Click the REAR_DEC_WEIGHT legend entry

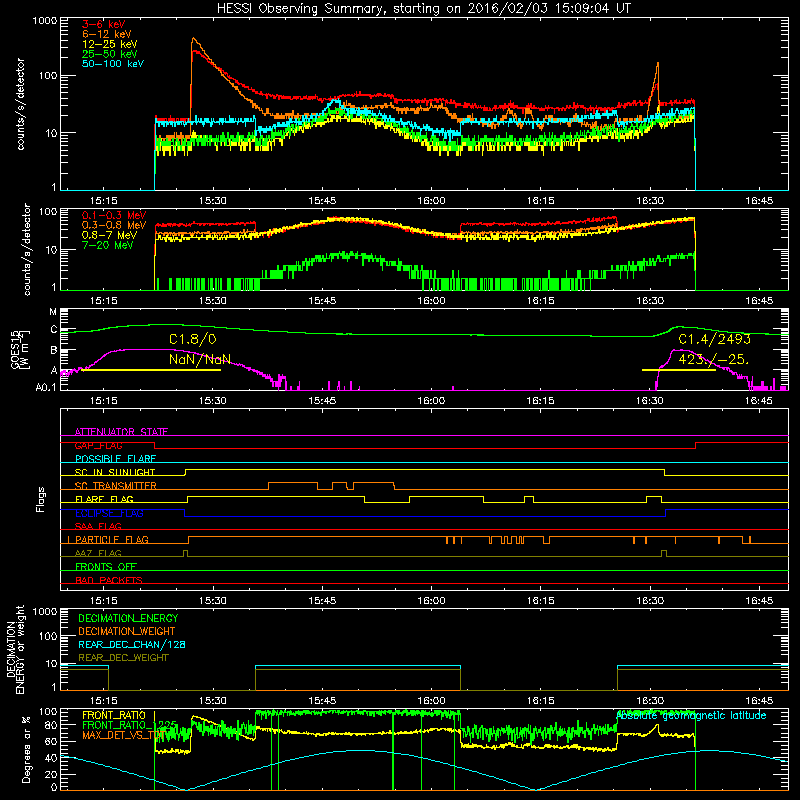[123, 658]
